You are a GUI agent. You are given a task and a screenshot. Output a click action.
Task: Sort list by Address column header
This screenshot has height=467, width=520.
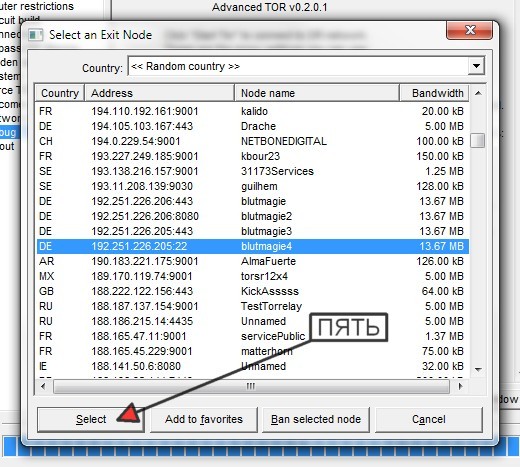159,93
